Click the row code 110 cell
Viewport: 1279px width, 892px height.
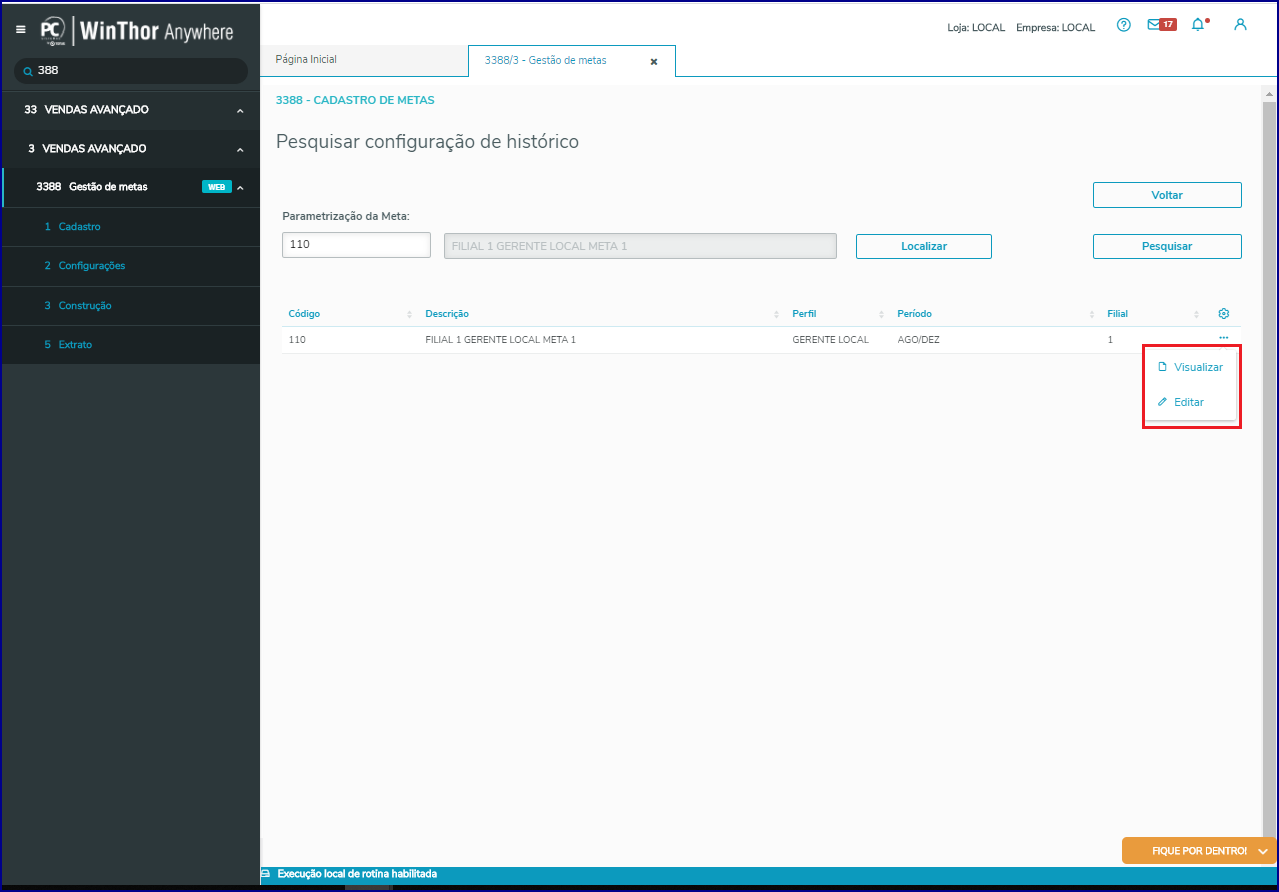(297, 340)
